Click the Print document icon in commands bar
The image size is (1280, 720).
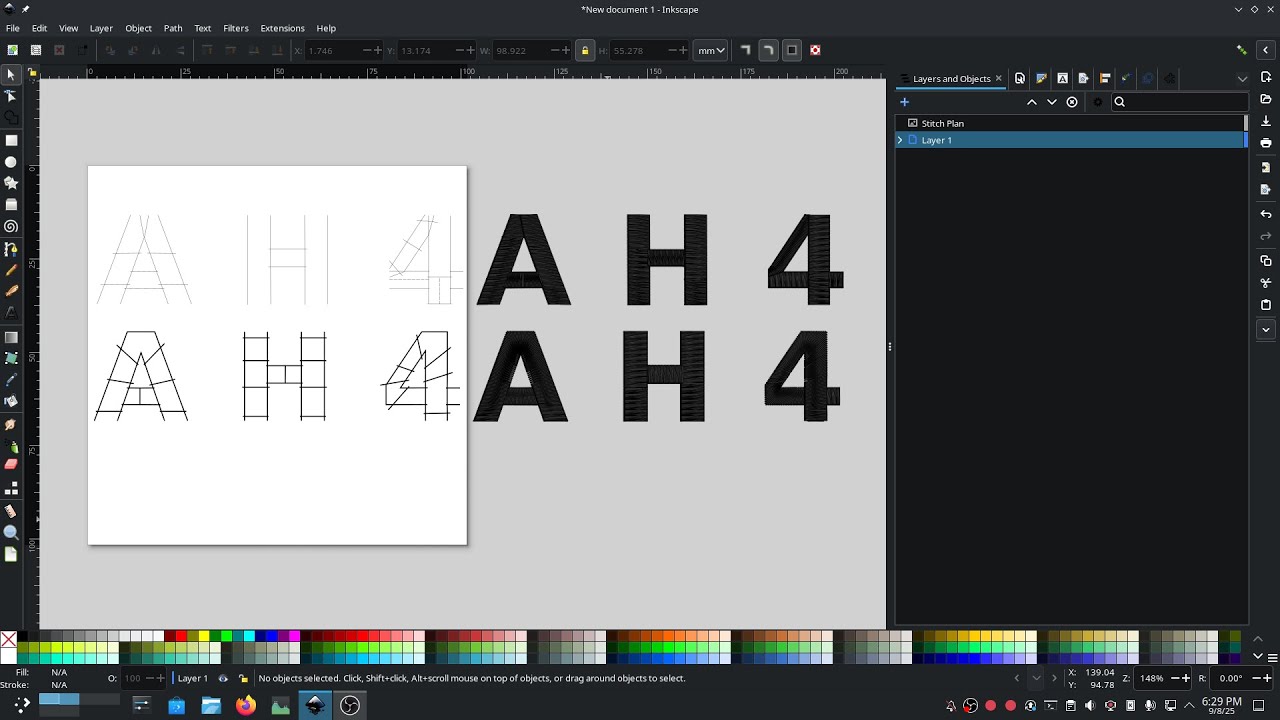(x=1266, y=143)
